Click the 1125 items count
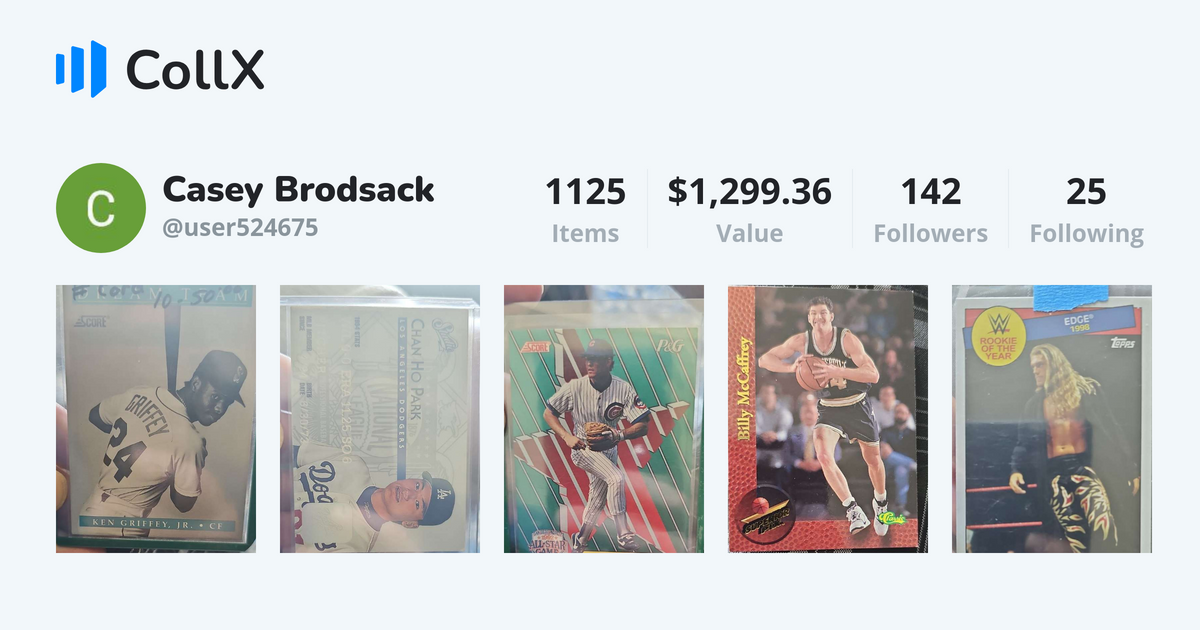The height and width of the screenshot is (630, 1200). [x=585, y=191]
